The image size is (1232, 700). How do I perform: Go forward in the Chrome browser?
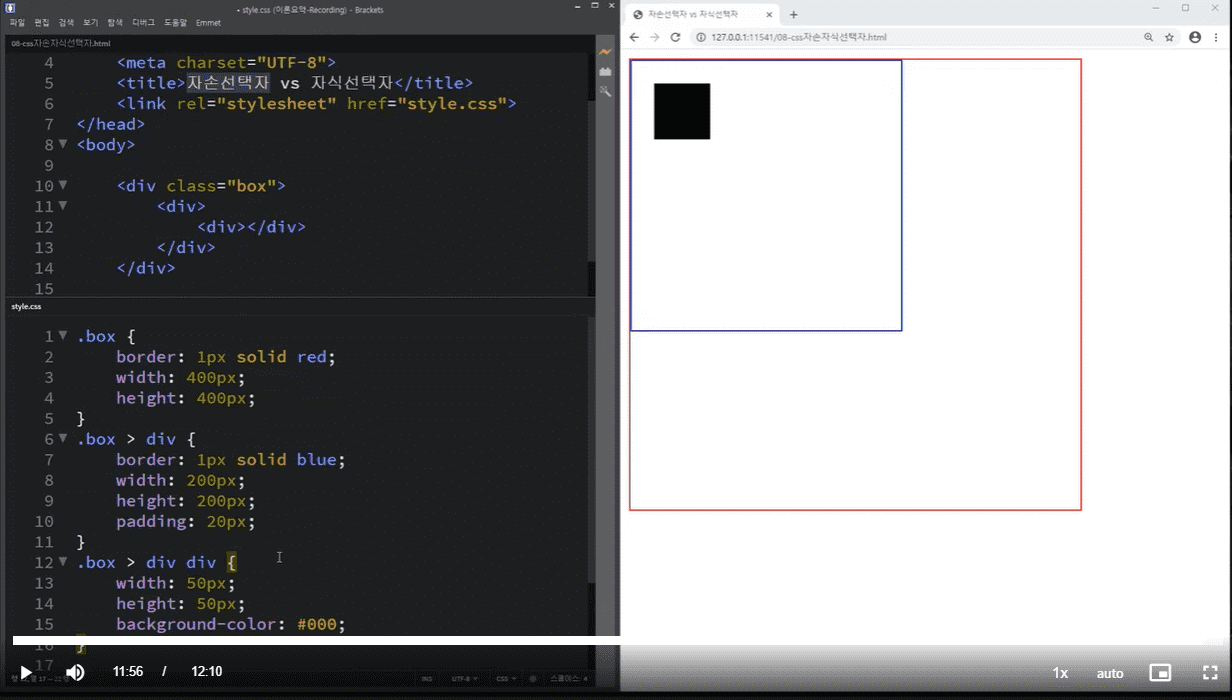click(654, 37)
